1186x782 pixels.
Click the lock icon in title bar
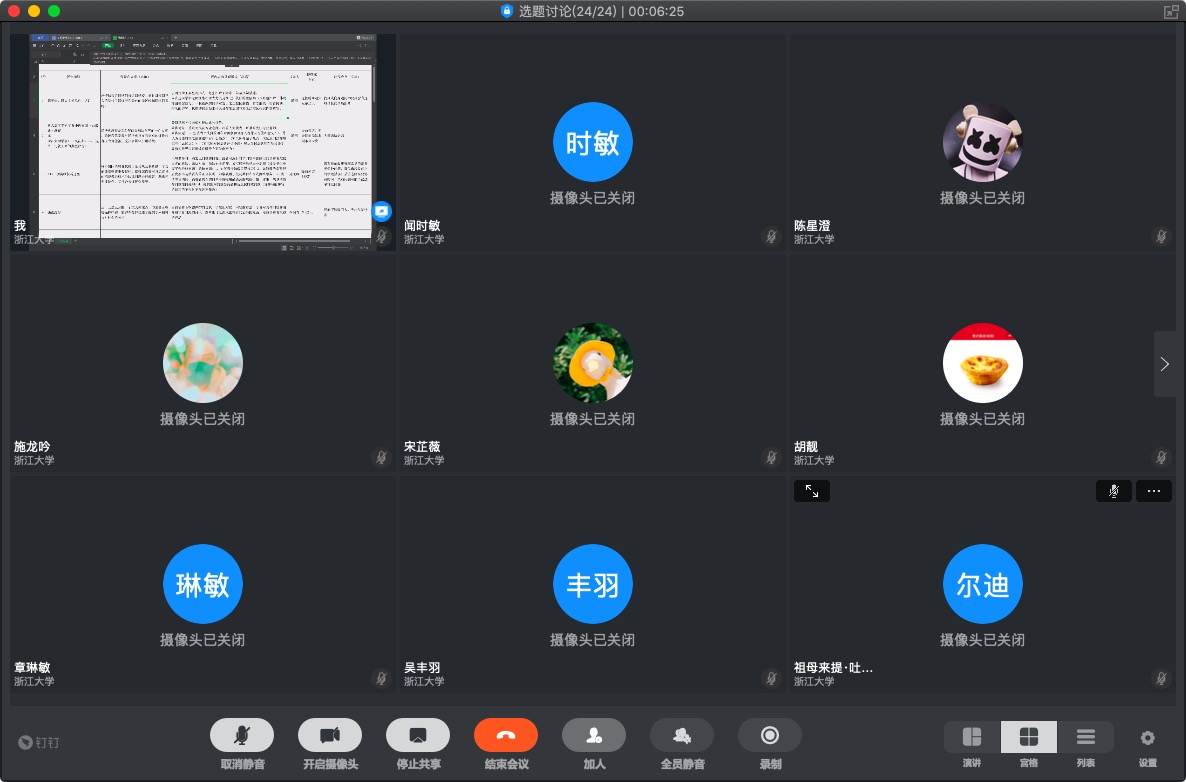(x=507, y=11)
